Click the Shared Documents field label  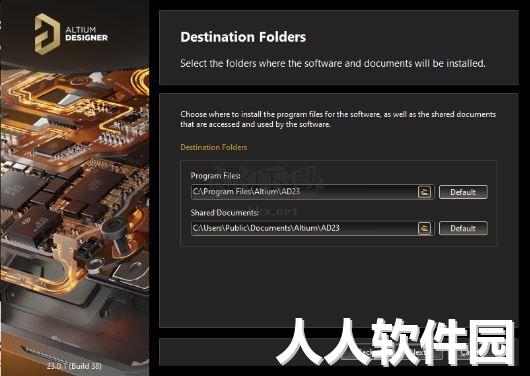[x=224, y=212]
